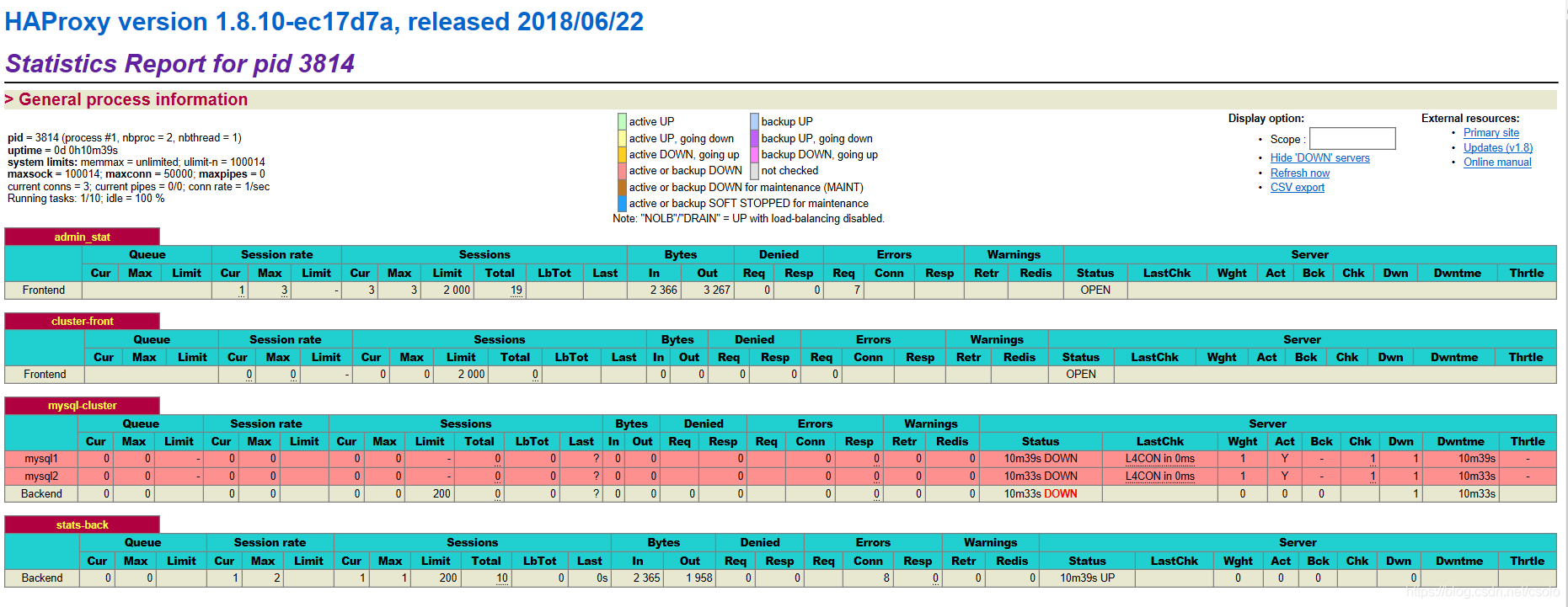Click the stats-back proxy title
This screenshot has width=1568, height=607.
click(x=82, y=524)
